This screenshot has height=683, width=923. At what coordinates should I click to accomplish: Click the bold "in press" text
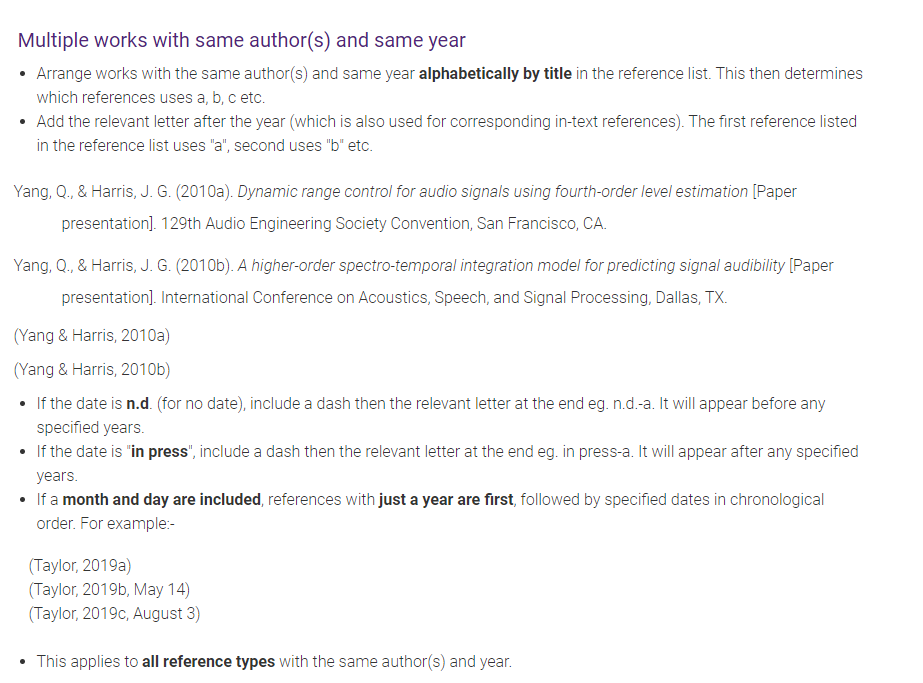(159, 452)
